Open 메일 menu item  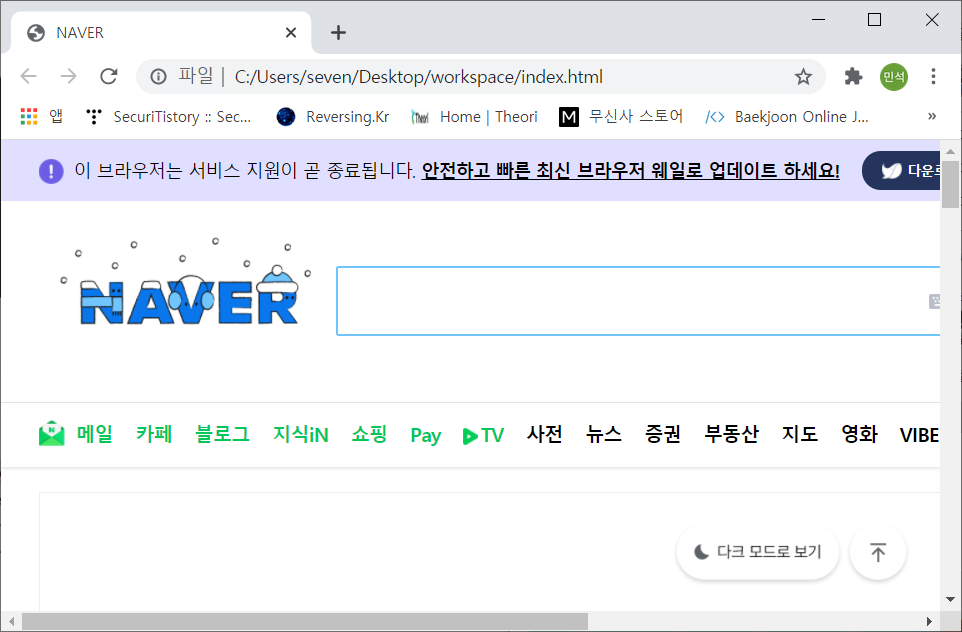coord(94,434)
